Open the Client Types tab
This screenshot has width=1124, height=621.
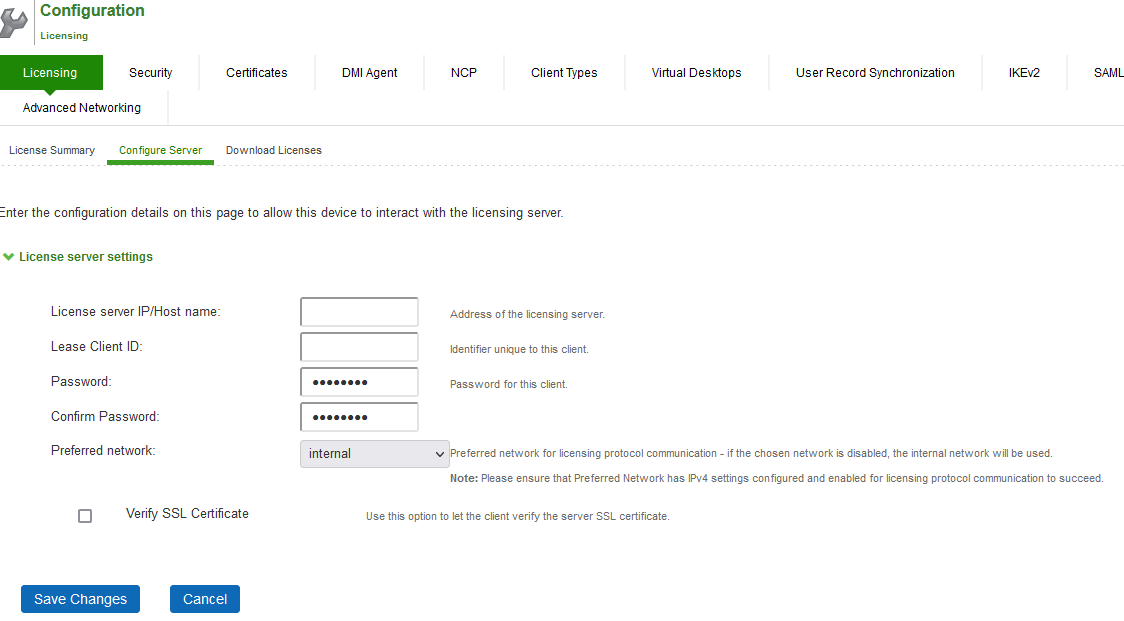pyautogui.click(x=564, y=72)
